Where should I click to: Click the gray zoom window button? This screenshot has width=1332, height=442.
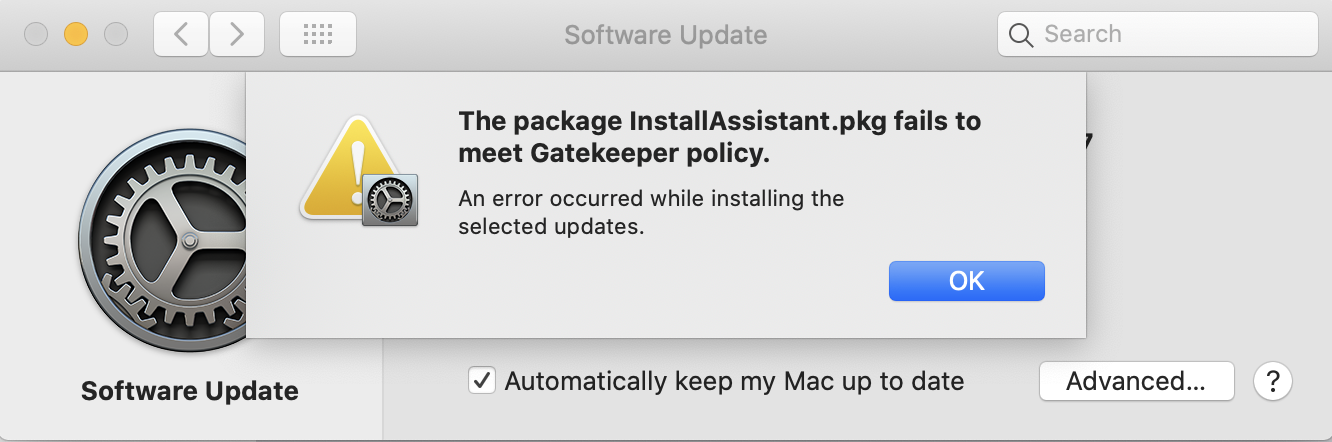tap(117, 35)
